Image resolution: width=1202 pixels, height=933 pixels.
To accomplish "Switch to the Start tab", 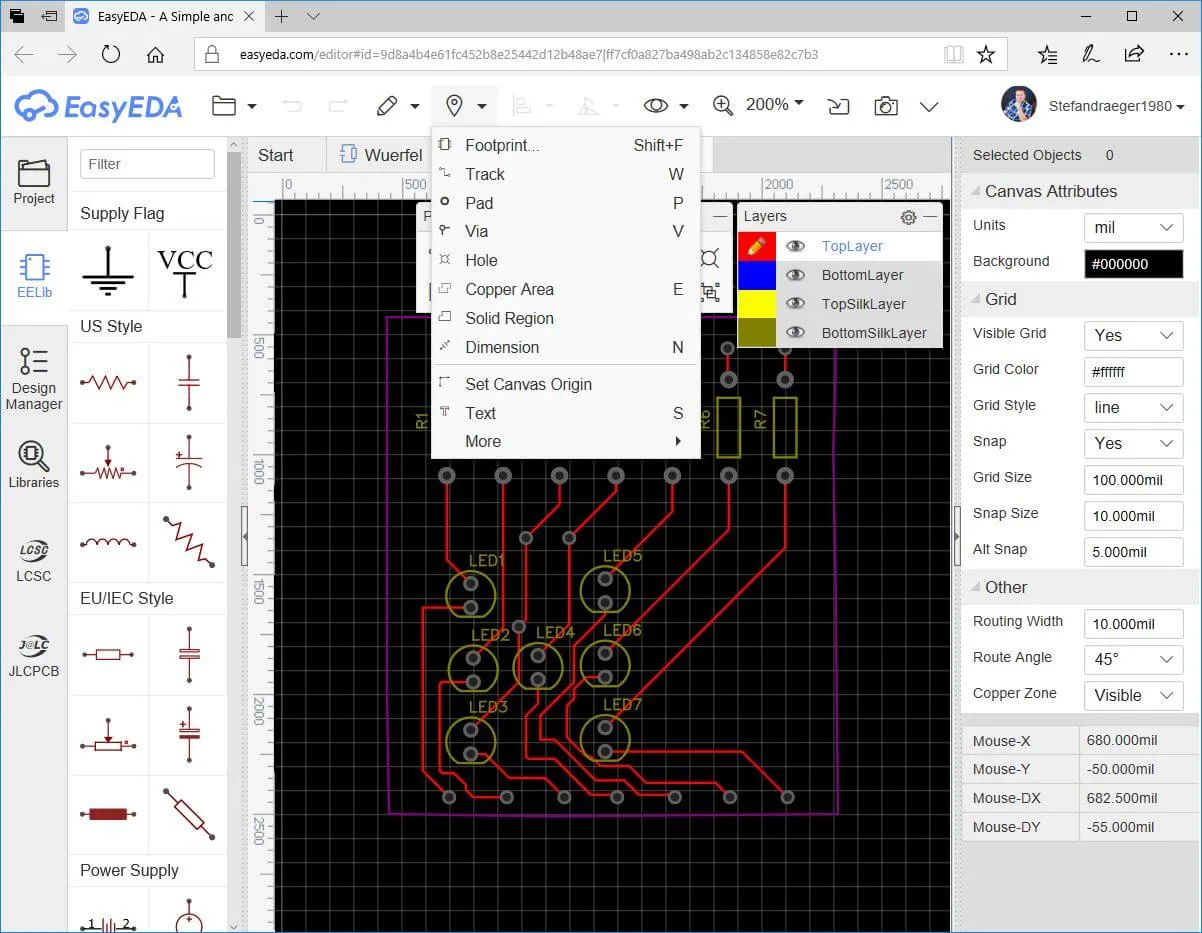I will pos(276,155).
